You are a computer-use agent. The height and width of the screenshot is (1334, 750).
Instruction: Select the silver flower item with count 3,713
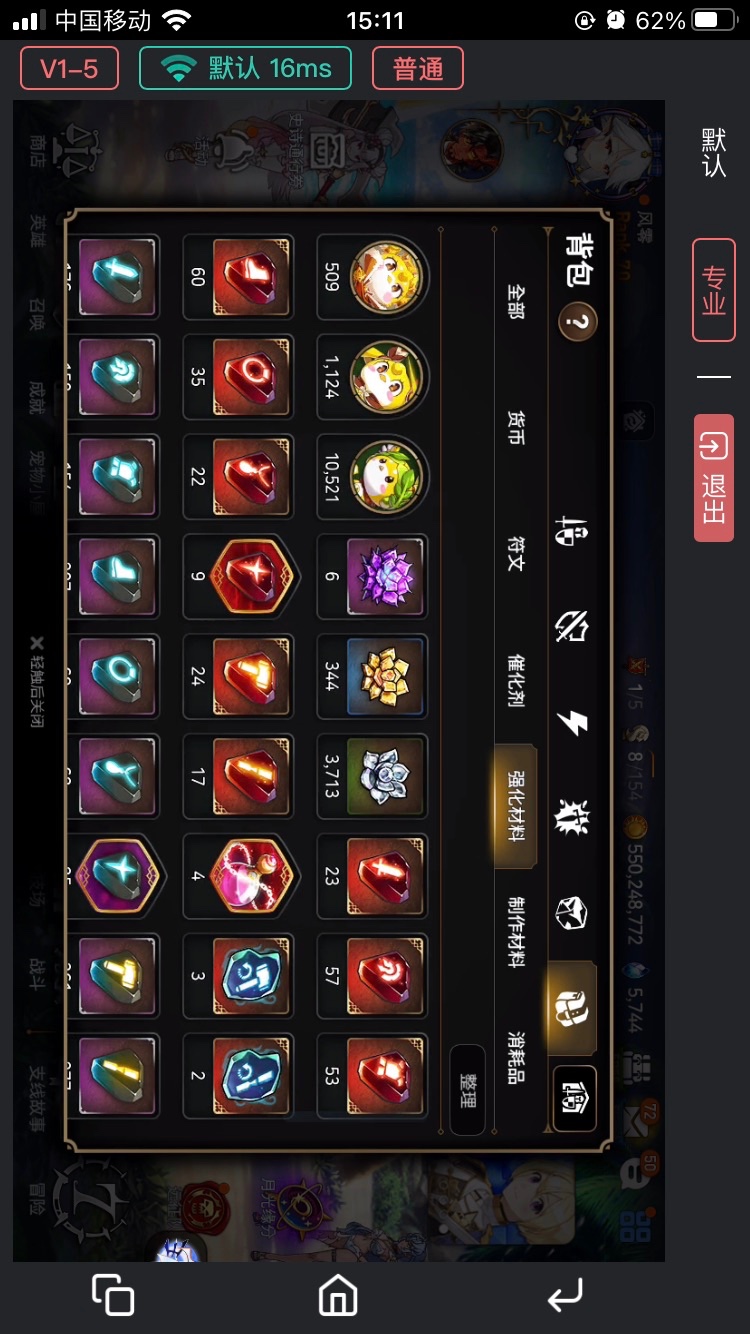click(372, 777)
